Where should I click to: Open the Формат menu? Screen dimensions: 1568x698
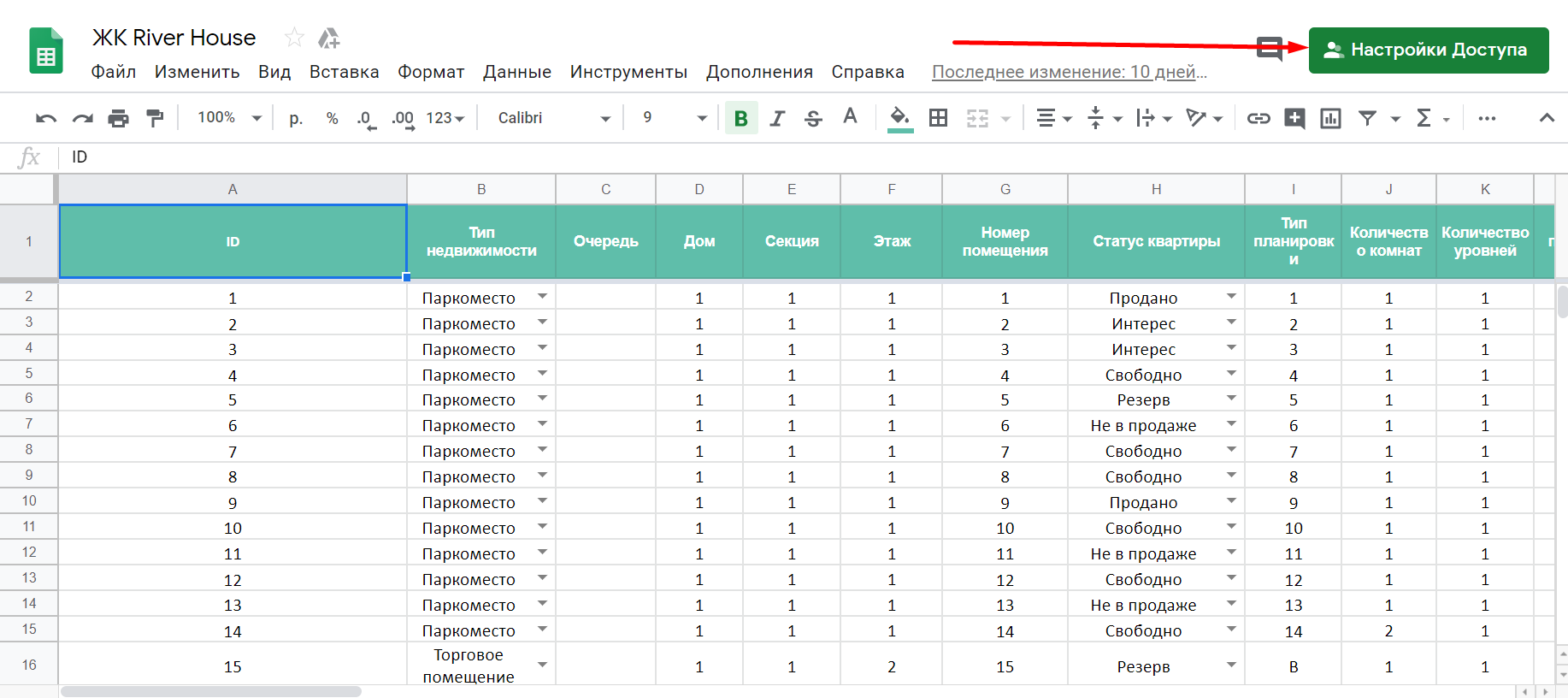click(430, 72)
